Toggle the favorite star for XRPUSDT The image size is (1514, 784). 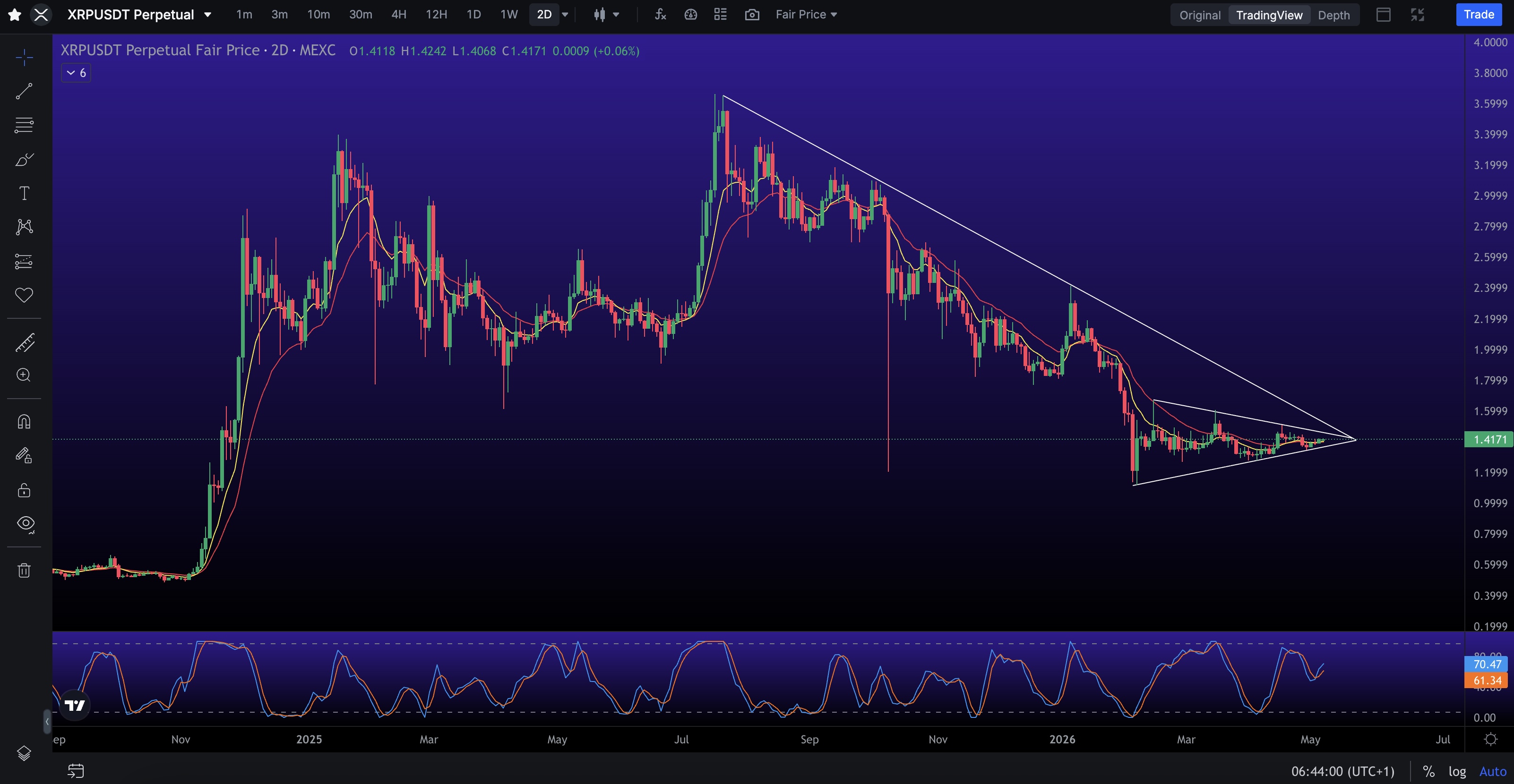tap(15, 15)
